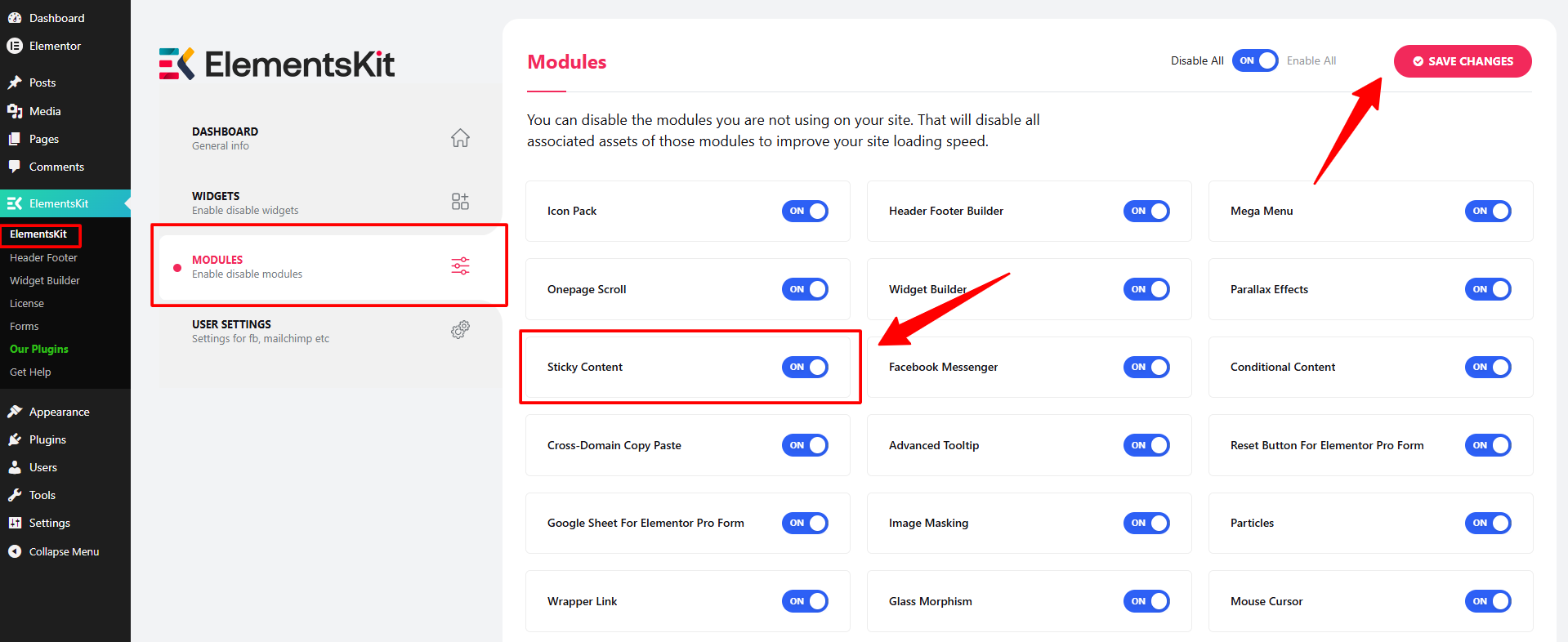Open the Get Help link
The image size is (1568, 642).
[30, 372]
